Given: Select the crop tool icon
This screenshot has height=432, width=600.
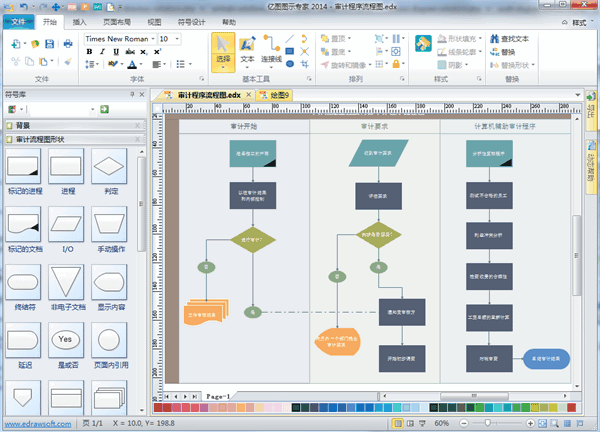Looking at the screenshot, I should (x=305, y=64).
